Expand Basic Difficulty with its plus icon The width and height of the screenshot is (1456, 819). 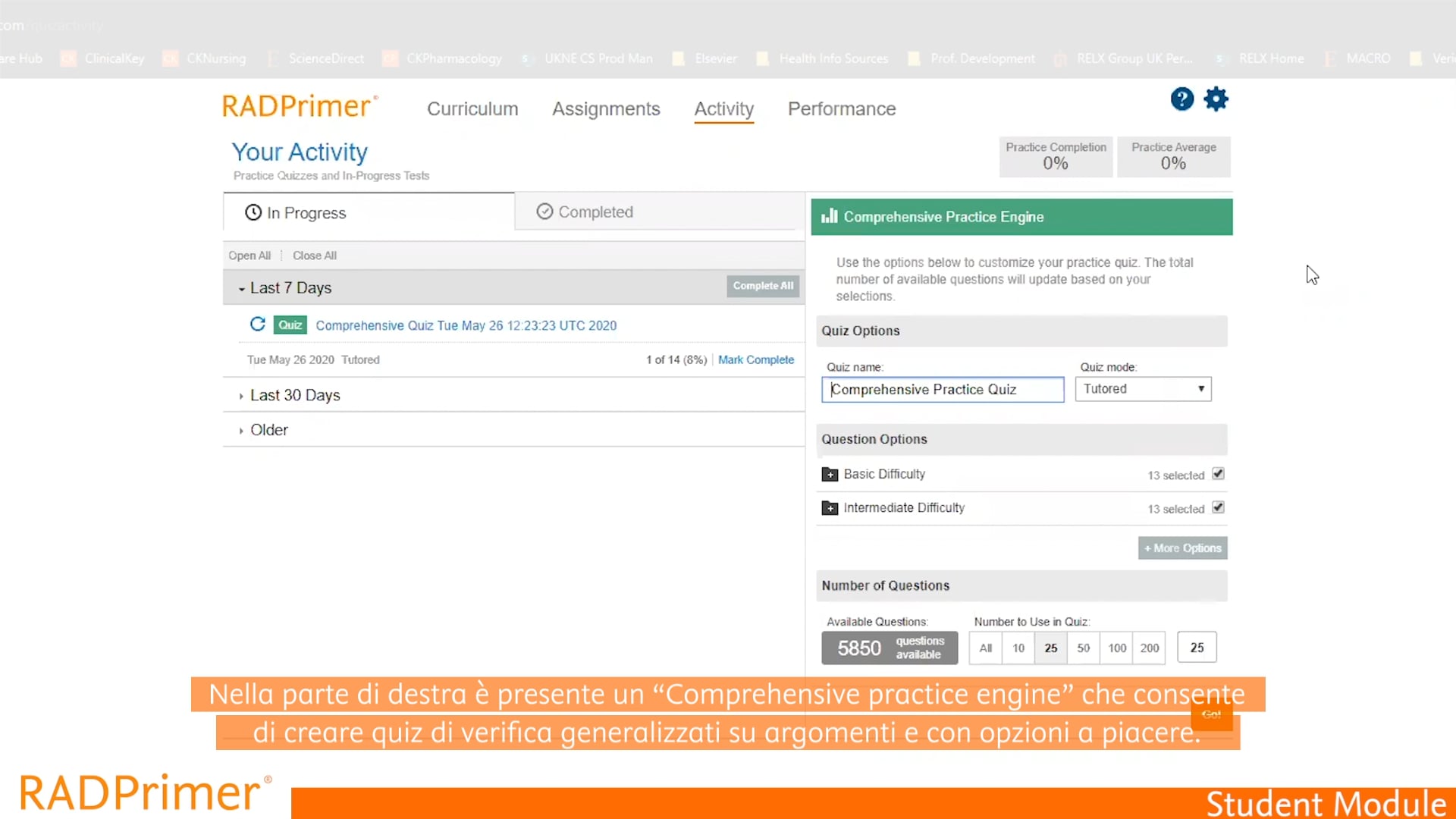coord(830,474)
